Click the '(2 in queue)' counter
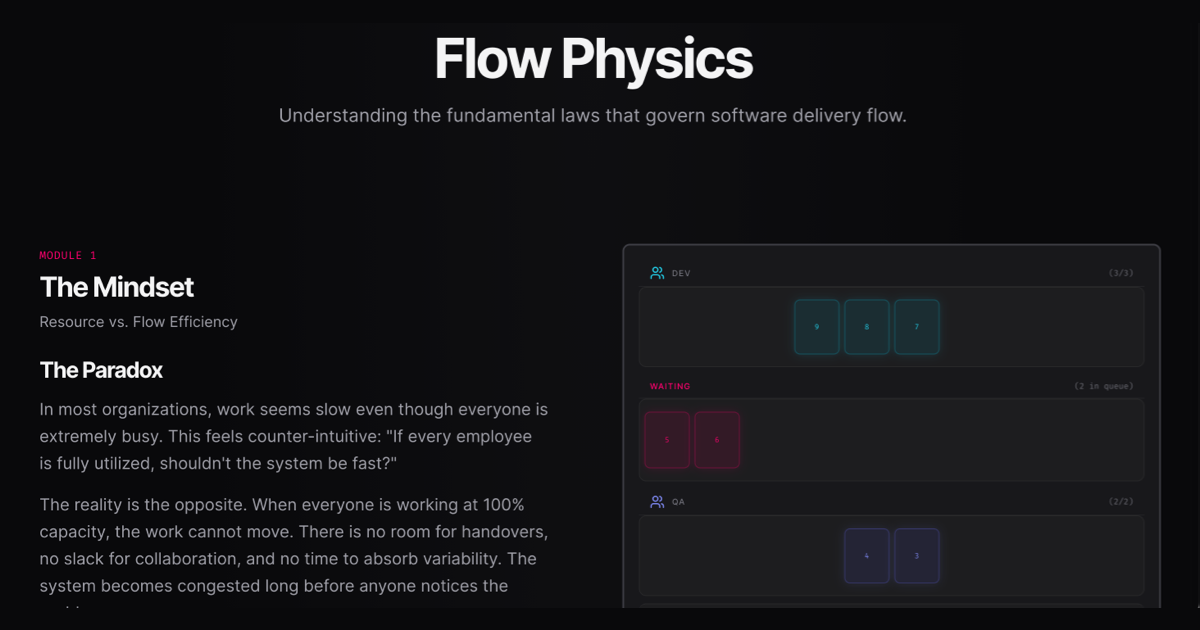Image resolution: width=1200 pixels, height=630 pixels. [x=1104, y=386]
